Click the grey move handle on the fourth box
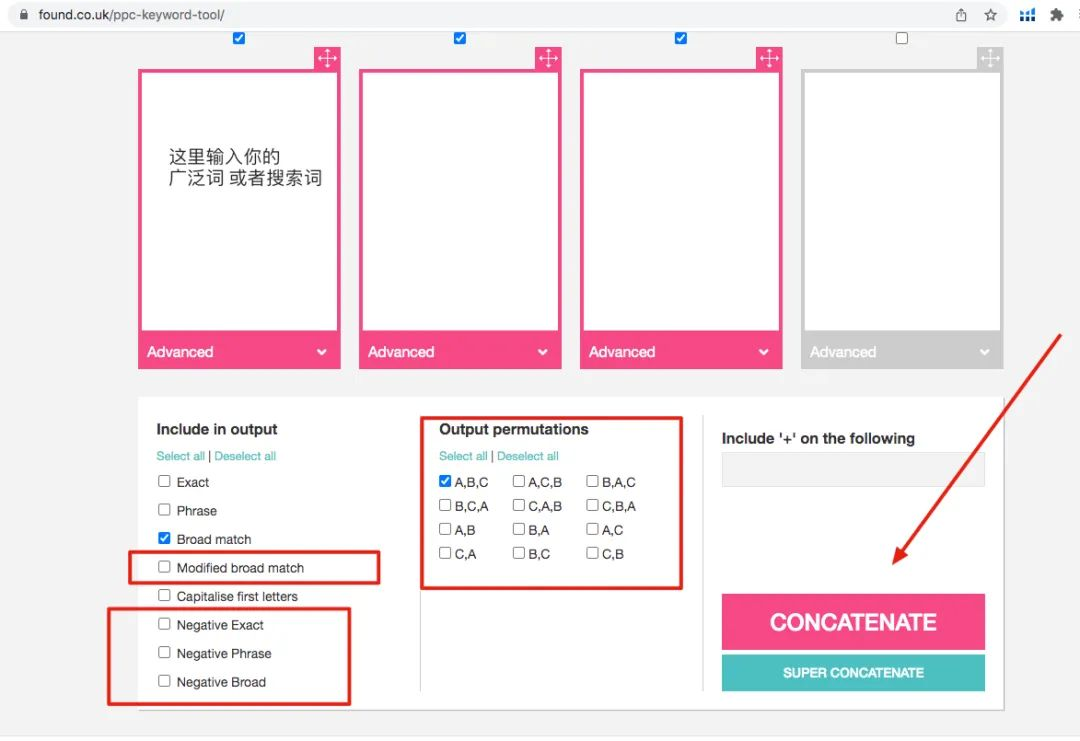The image size is (1080, 741). point(990,58)
